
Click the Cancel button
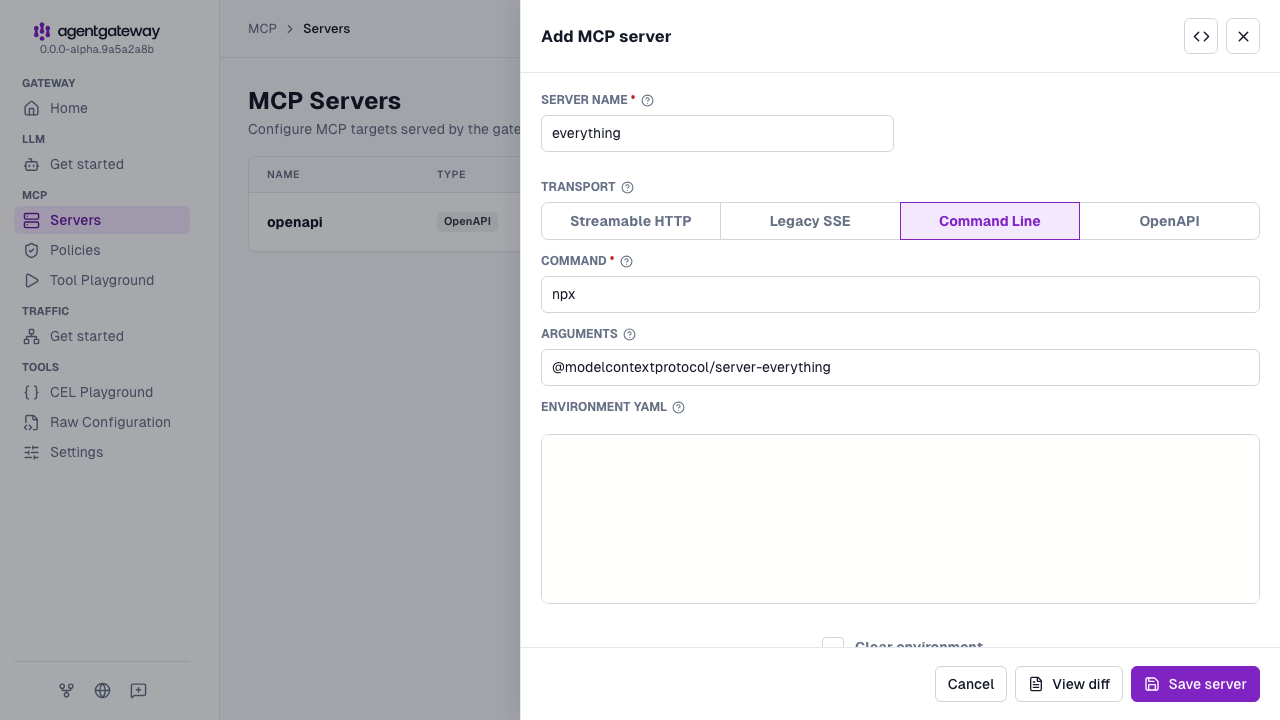971,684
